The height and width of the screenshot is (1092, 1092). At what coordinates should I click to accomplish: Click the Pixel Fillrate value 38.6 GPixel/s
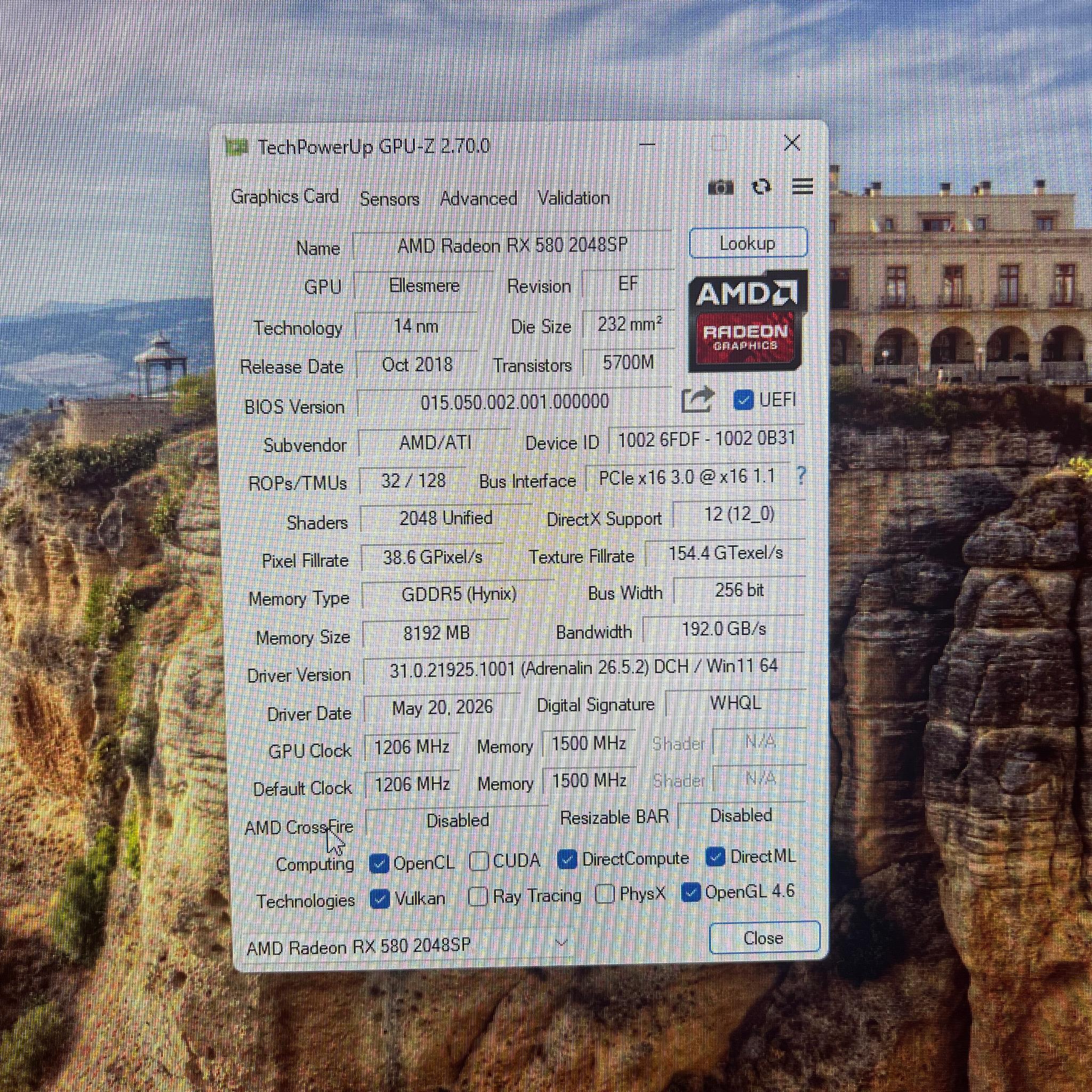click(432, 557)
